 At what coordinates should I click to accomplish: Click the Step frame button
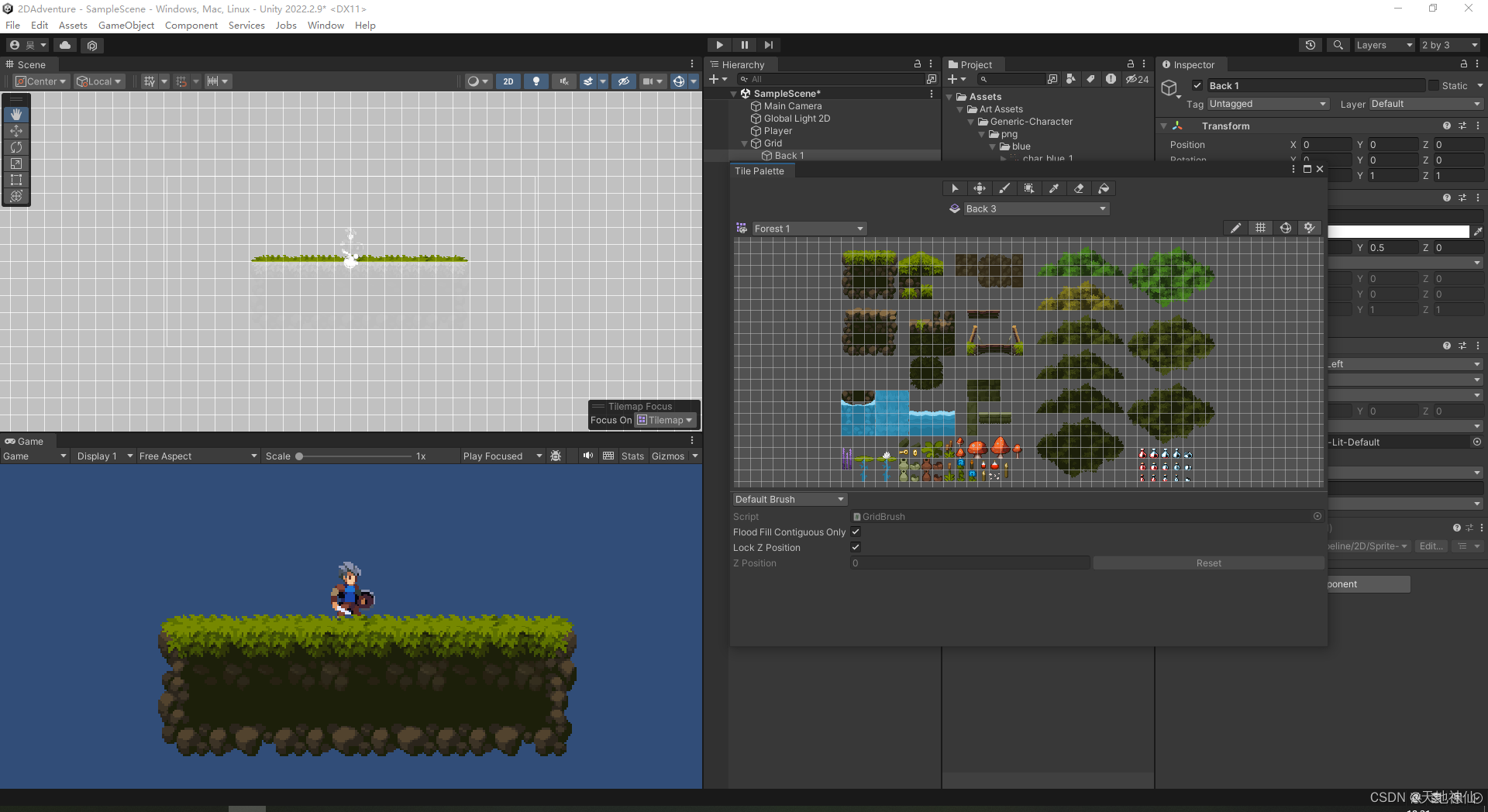coord(769,45)
